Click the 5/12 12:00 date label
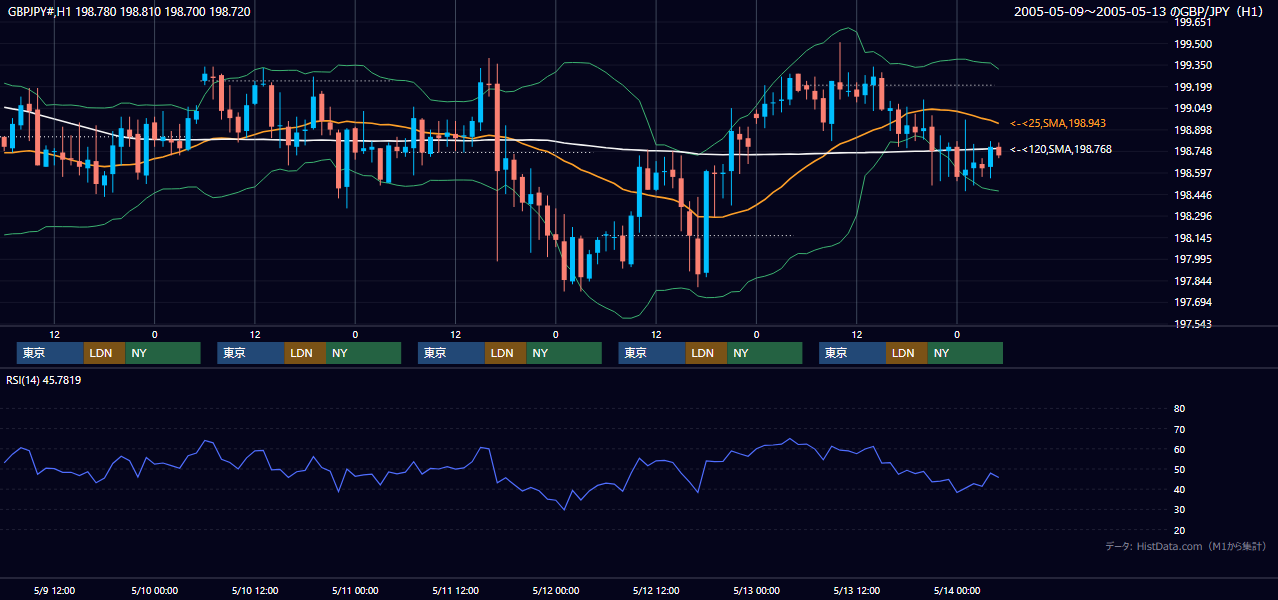This screenshot has height=600, width=1278. [656, 590]
